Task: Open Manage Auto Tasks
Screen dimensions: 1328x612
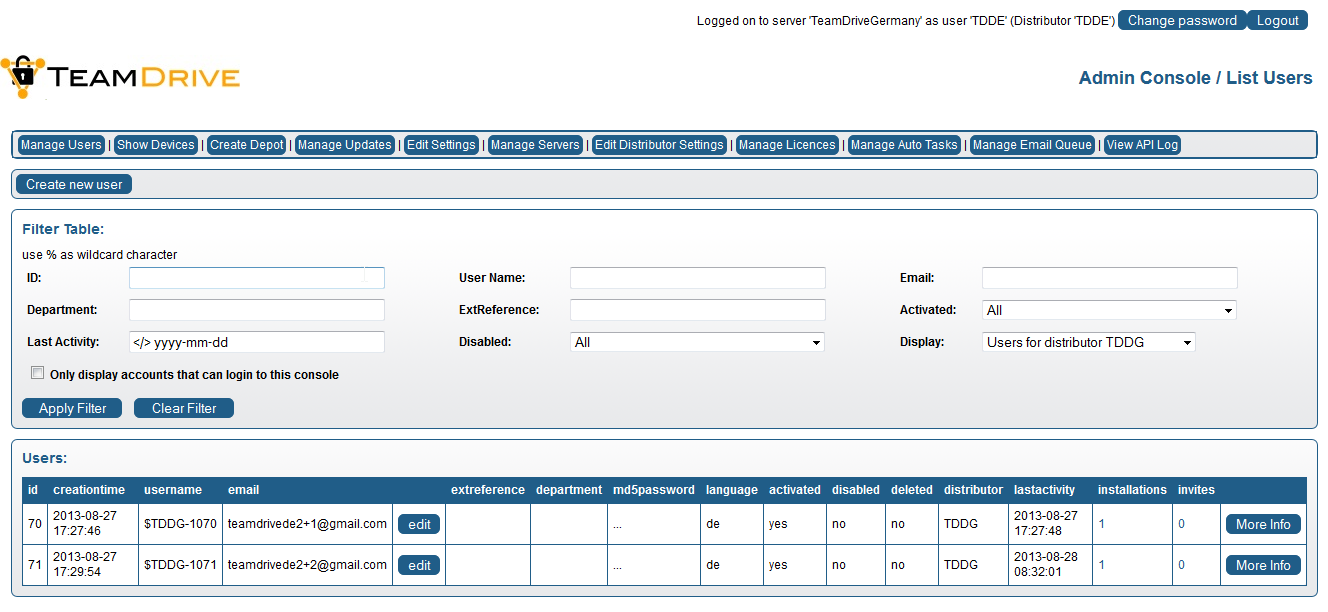Action: pos(904,145)
